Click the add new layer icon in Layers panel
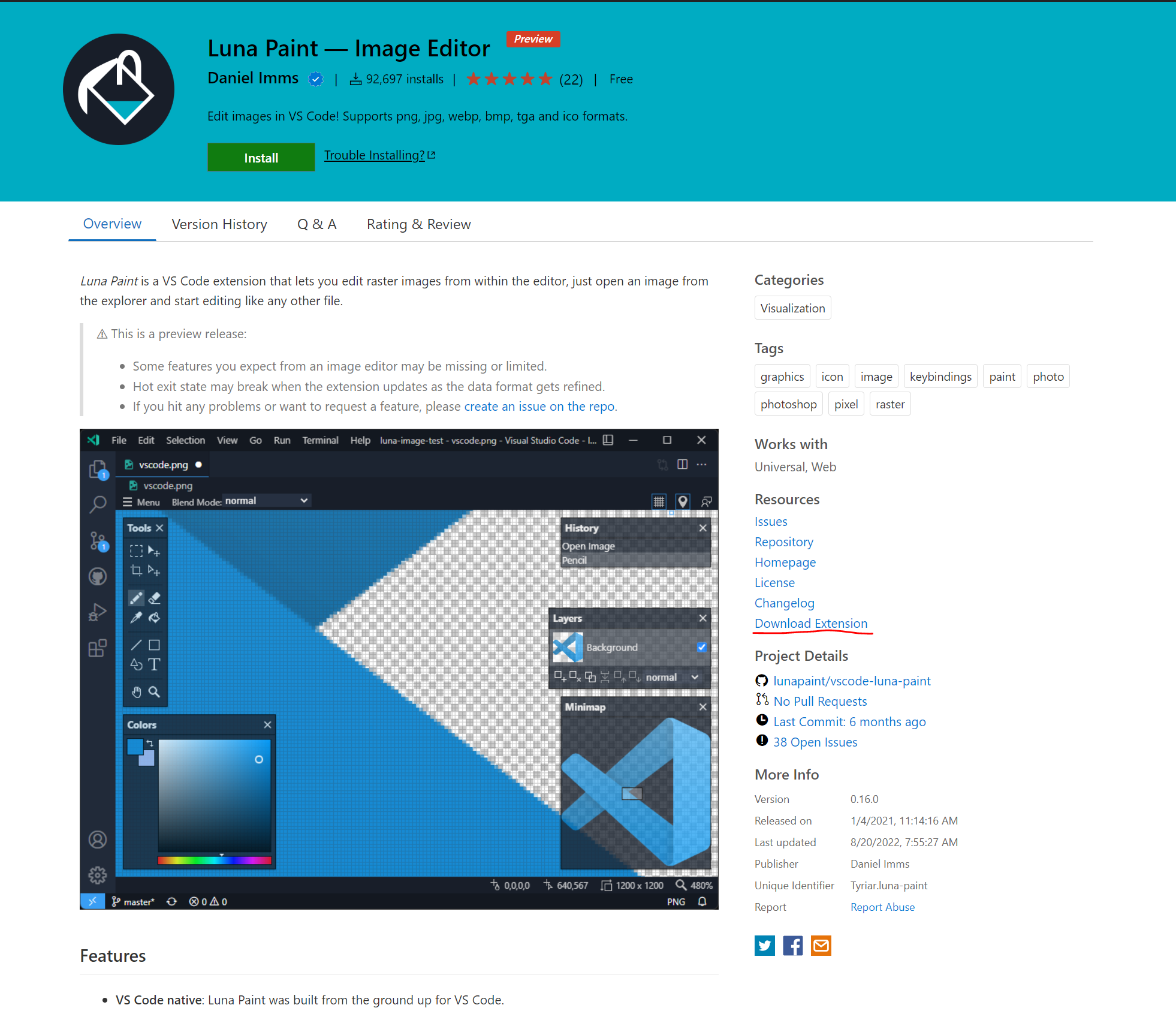1176x1011 pixels. click(560, 676)
